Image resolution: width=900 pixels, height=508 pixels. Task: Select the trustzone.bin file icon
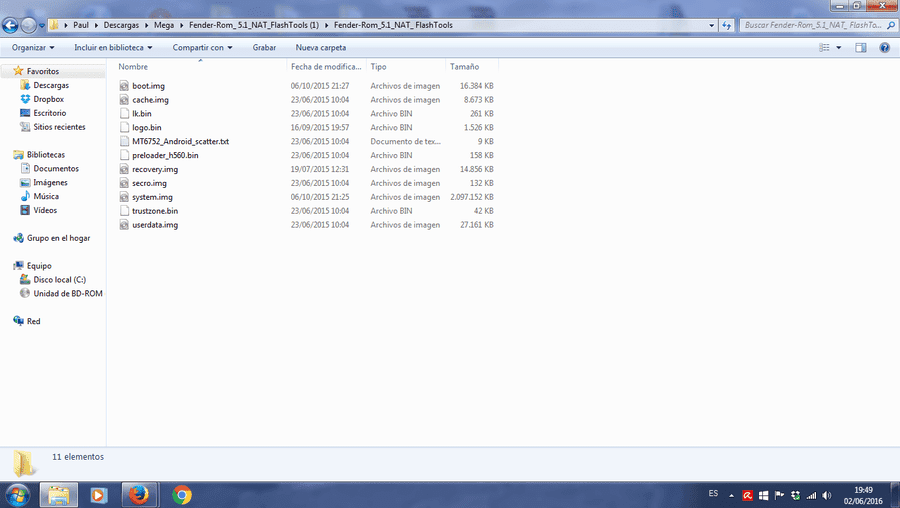125,211
